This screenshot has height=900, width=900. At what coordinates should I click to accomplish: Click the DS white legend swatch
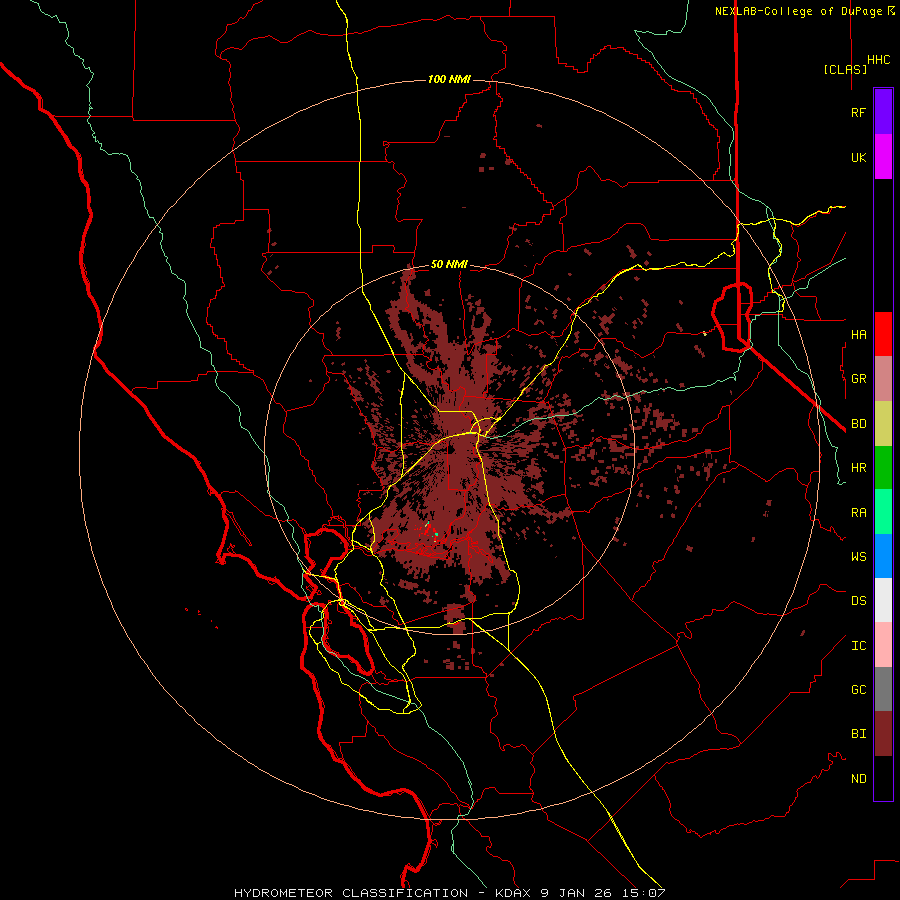coord(883,600)
